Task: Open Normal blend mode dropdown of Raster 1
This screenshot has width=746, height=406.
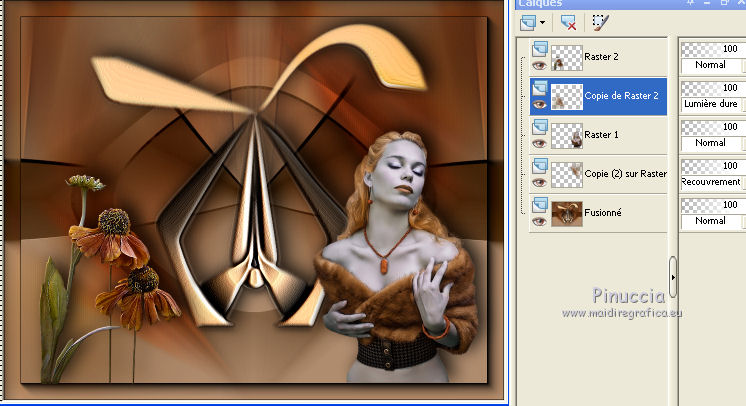Action: pos(712,143)
